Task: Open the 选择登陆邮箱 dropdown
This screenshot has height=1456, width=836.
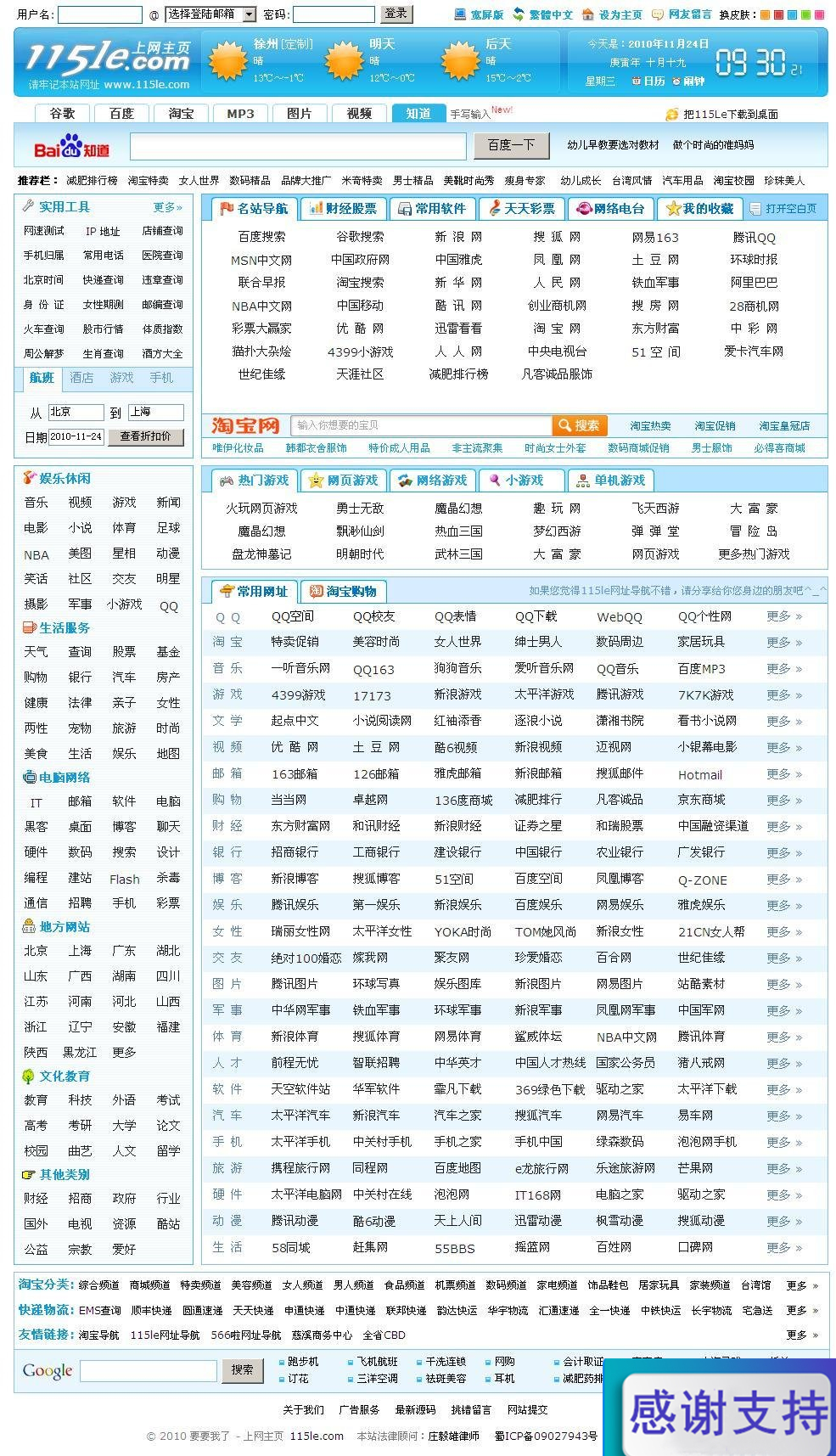Action: [x=210, y=14]
